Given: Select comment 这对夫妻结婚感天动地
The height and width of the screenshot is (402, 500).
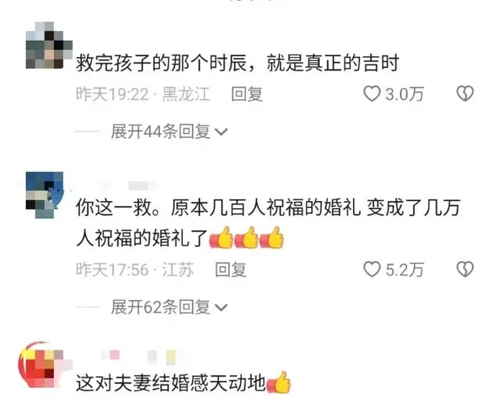Looking at the screenshot, I should click(x=171, y=383).
